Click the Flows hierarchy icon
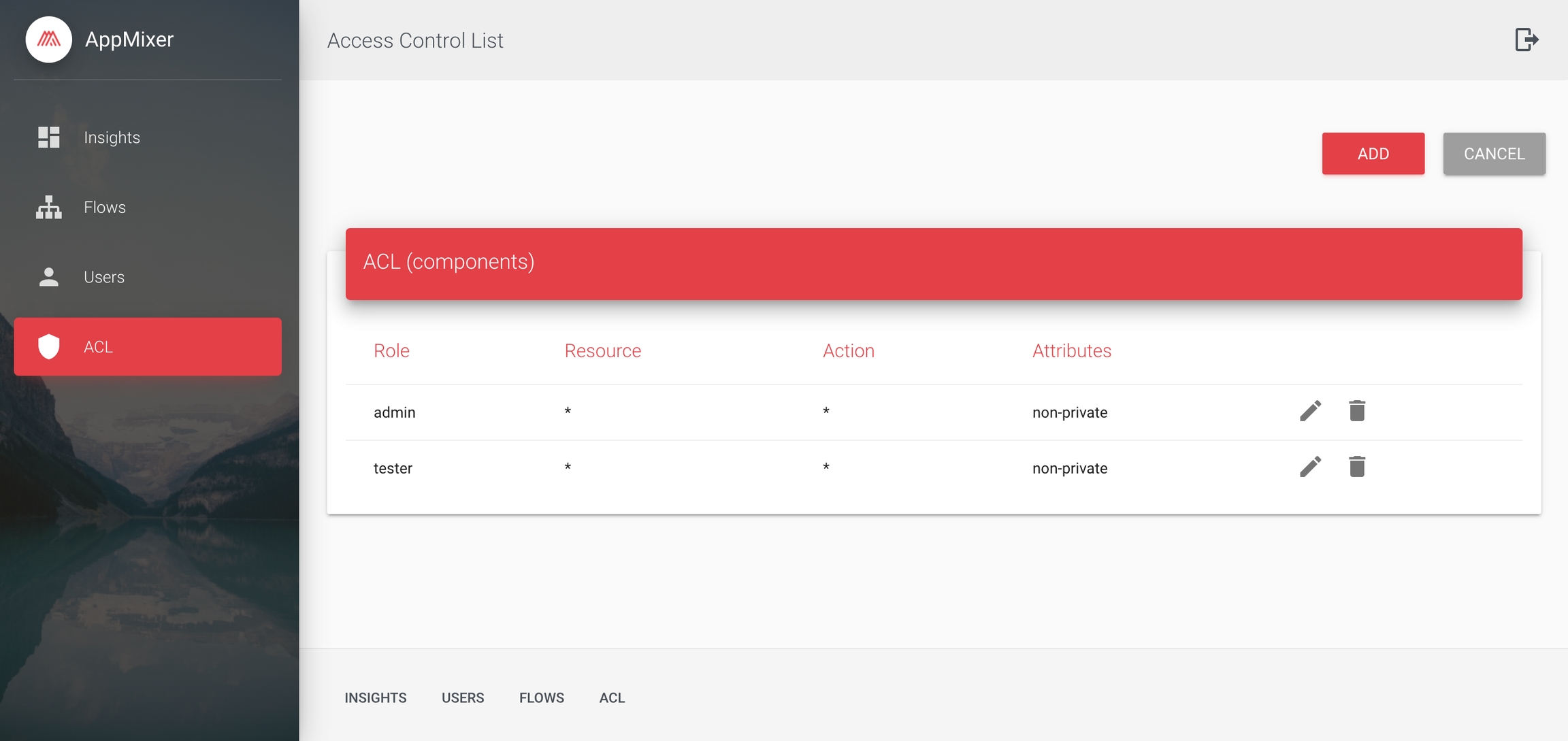The height and width of the screenshot is (741, 1568). click(x=48, y=208)
